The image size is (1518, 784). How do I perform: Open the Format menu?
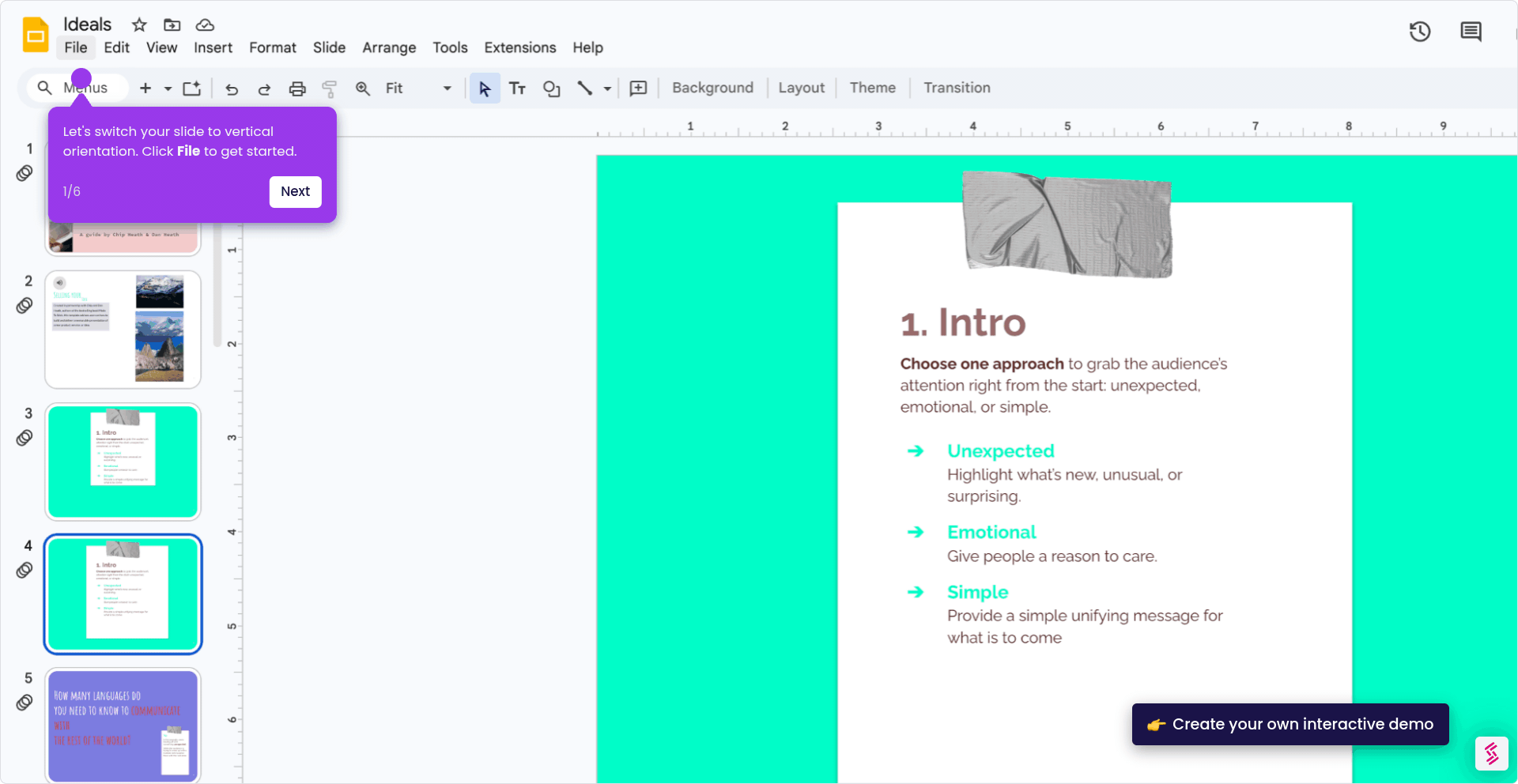point(273,47)
